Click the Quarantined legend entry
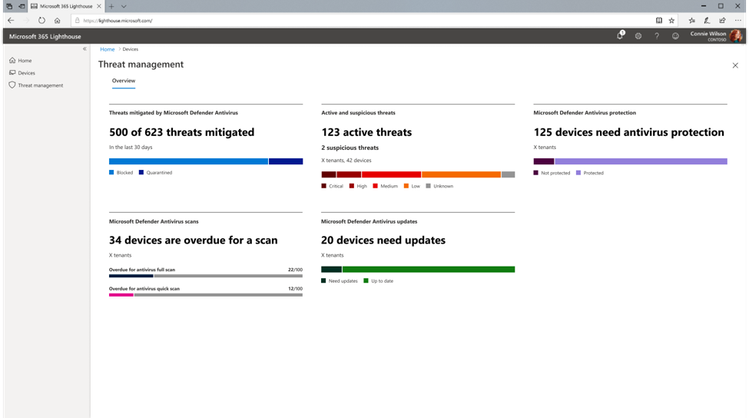 (x=155, y=173)
